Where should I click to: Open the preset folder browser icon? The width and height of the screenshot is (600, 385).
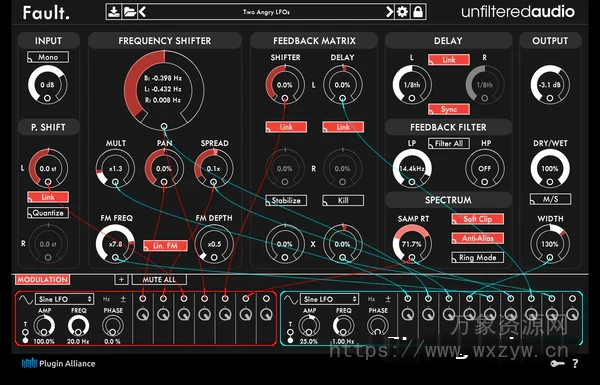pos(130,12)
